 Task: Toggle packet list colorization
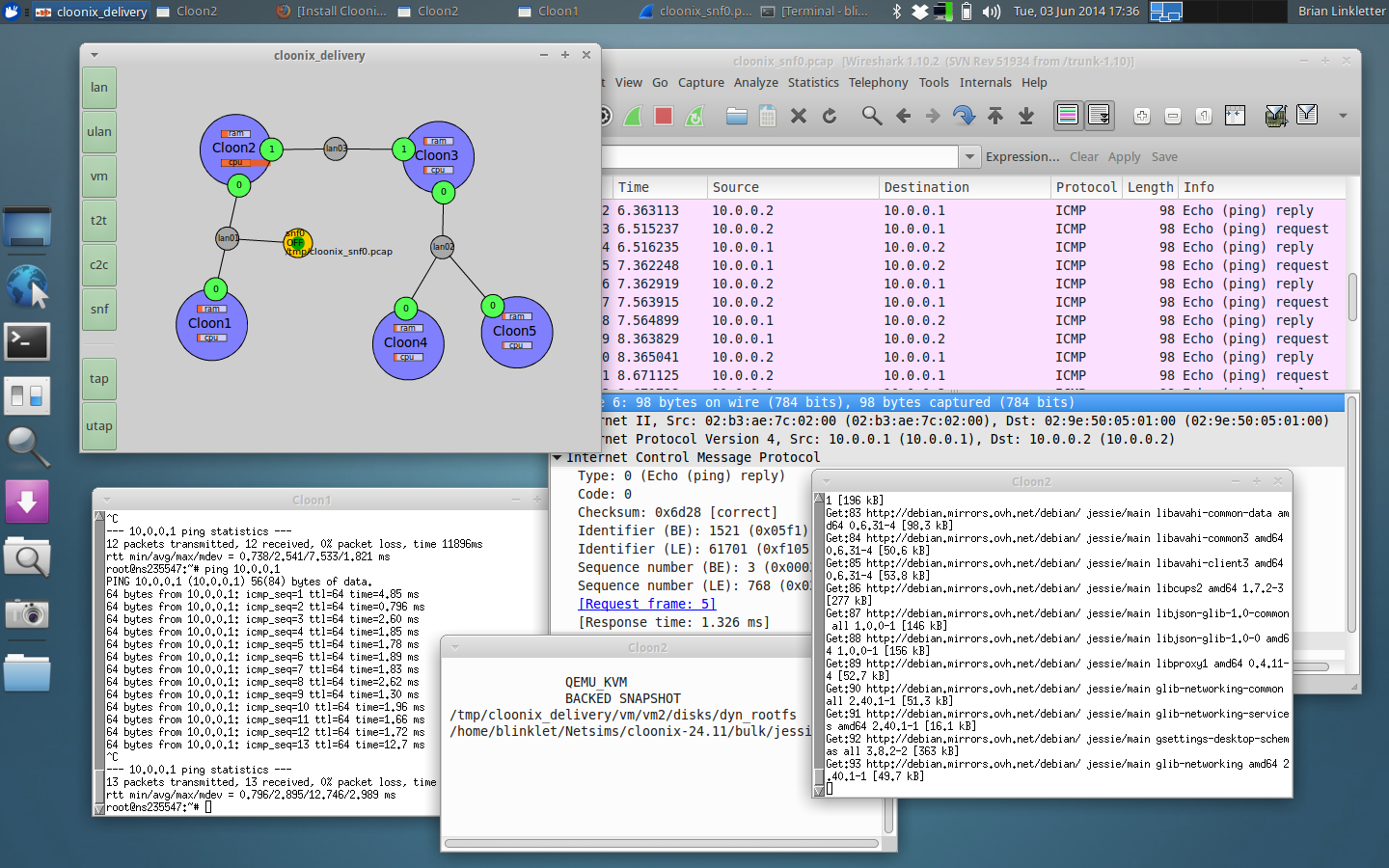tap(1068, 116)
